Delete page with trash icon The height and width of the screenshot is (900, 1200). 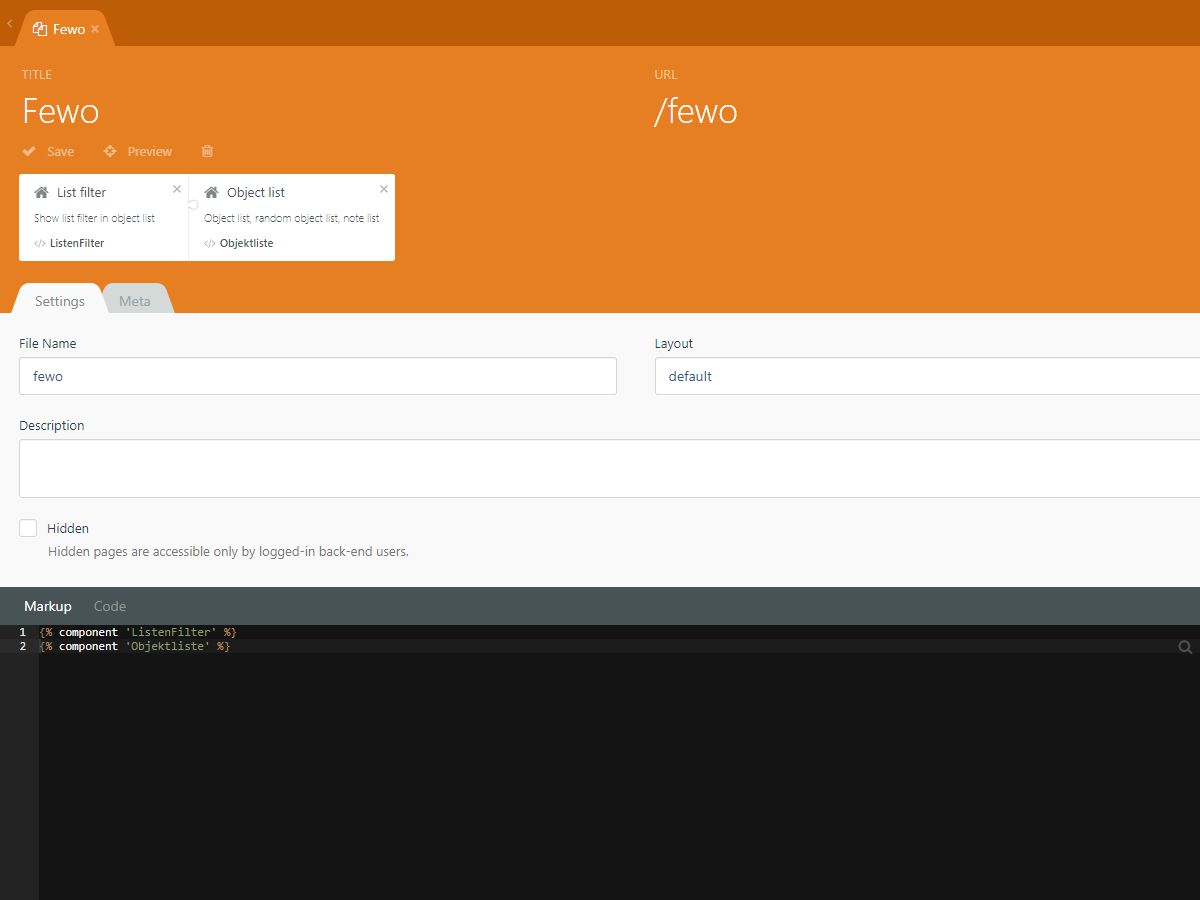(207, 151)
